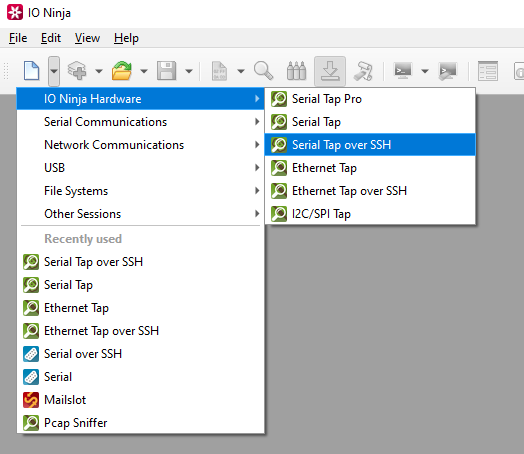Select recent Ethernet Tap over SSH
Screen dimensions: 524x454
tap(140, 331)
